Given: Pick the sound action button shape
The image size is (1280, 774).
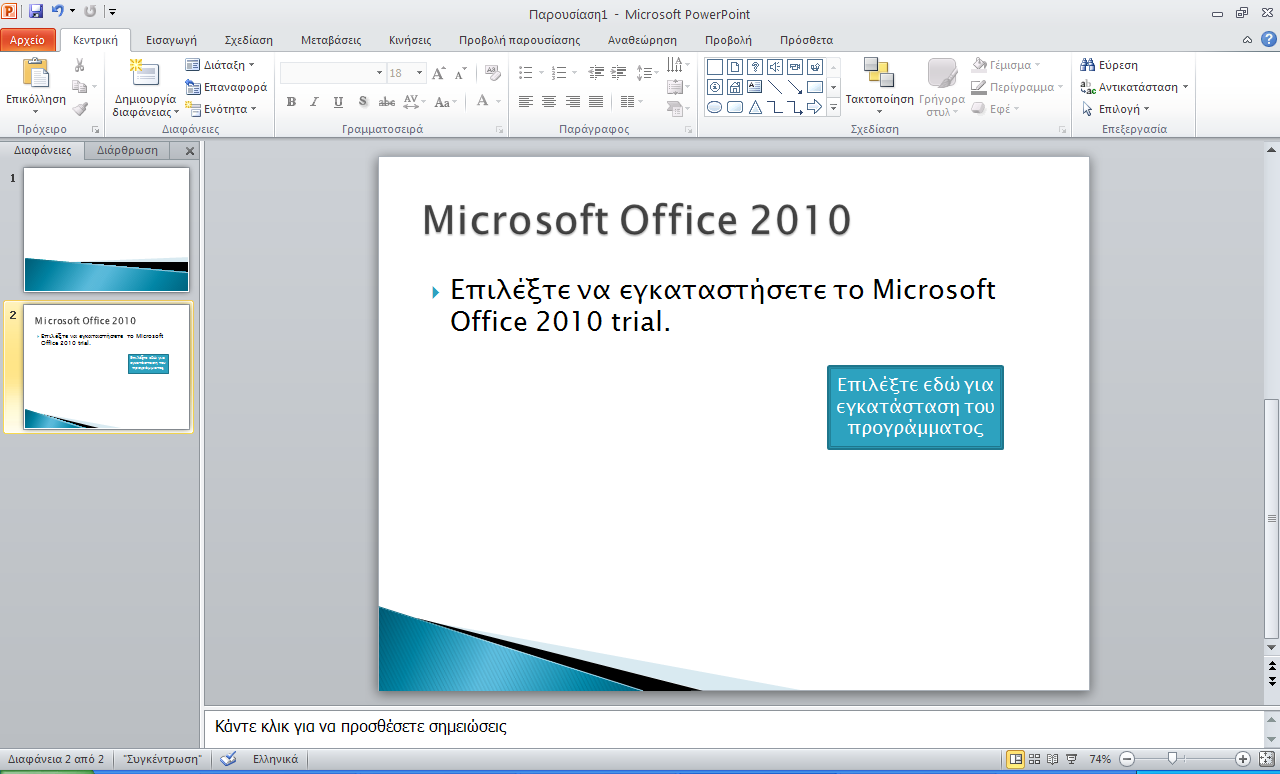Looking at the screenshot, I should (775, 67).
